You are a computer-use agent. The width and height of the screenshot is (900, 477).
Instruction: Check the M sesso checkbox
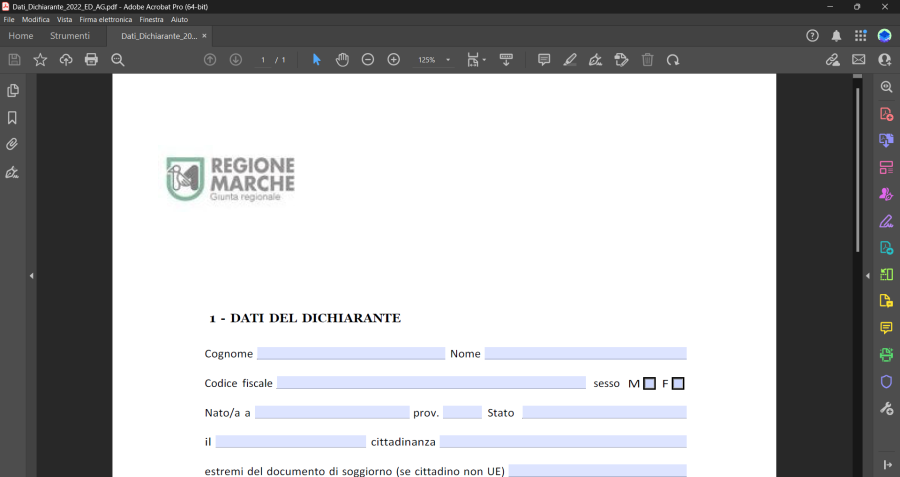pos(650,383)
